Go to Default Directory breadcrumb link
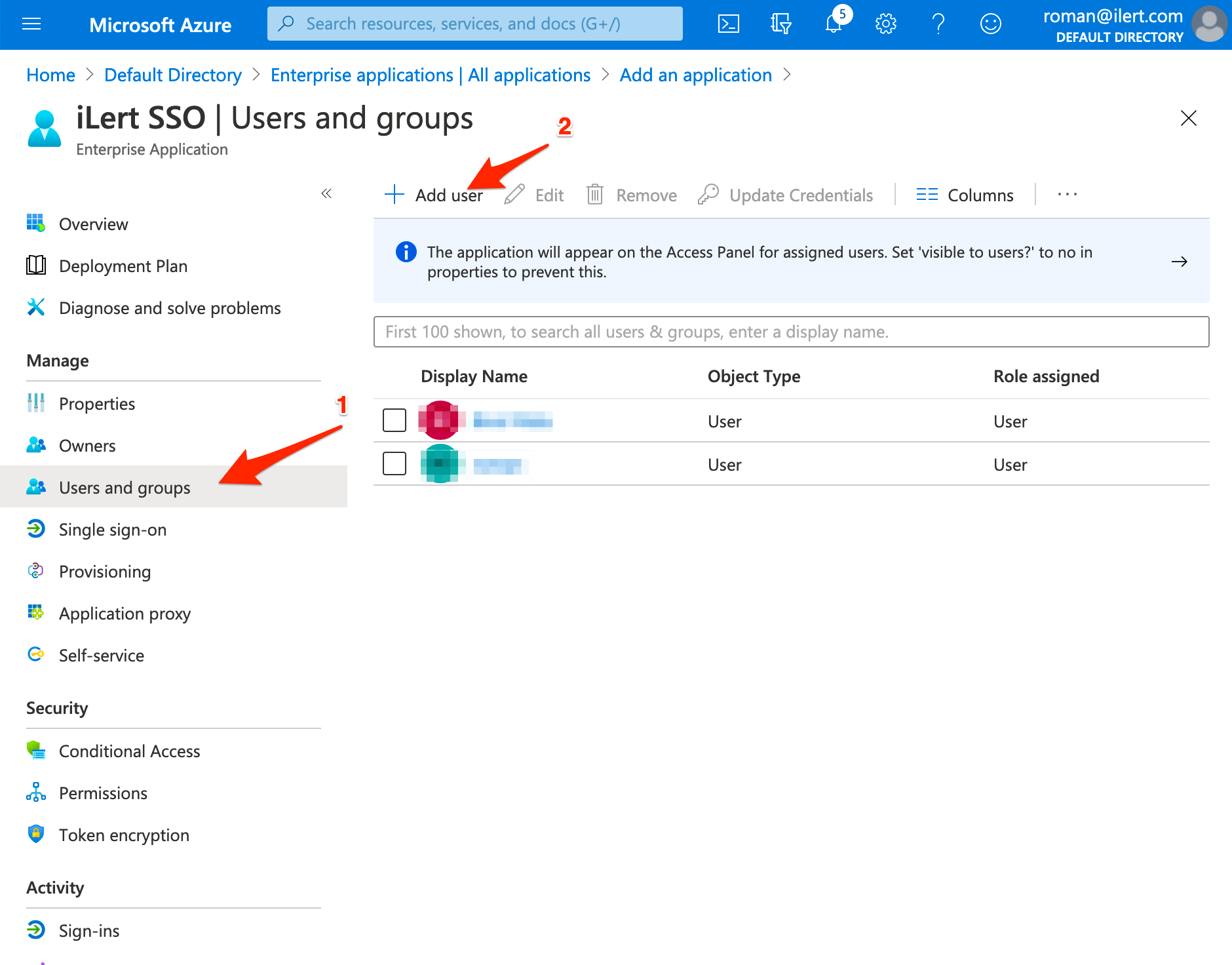 pyautogui.click(x=173, y=75)
